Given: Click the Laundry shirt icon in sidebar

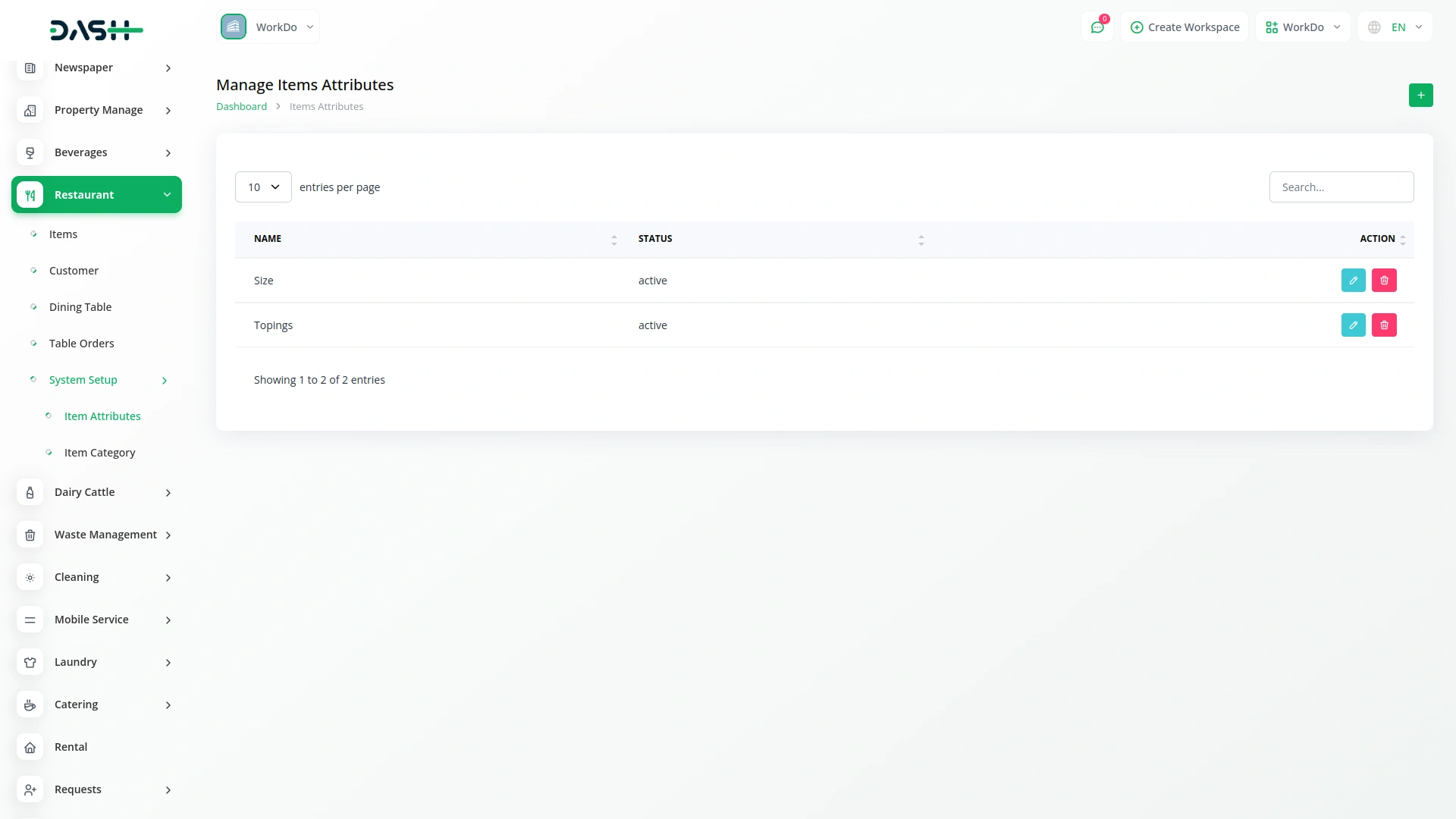Looking at the screenshot, I should [30, 663].
